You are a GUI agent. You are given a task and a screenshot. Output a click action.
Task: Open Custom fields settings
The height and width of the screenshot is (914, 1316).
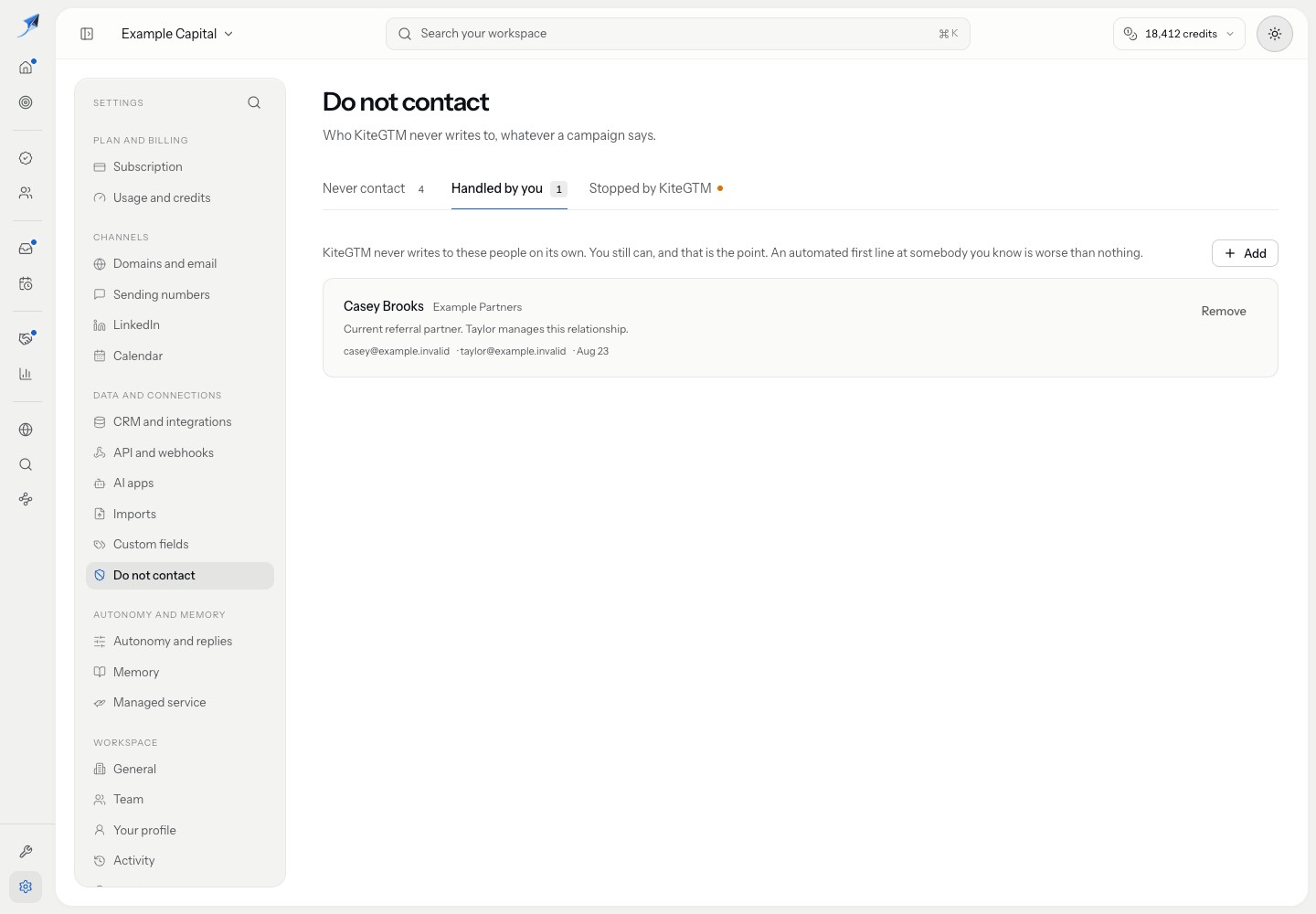click(x=180, y=545)
